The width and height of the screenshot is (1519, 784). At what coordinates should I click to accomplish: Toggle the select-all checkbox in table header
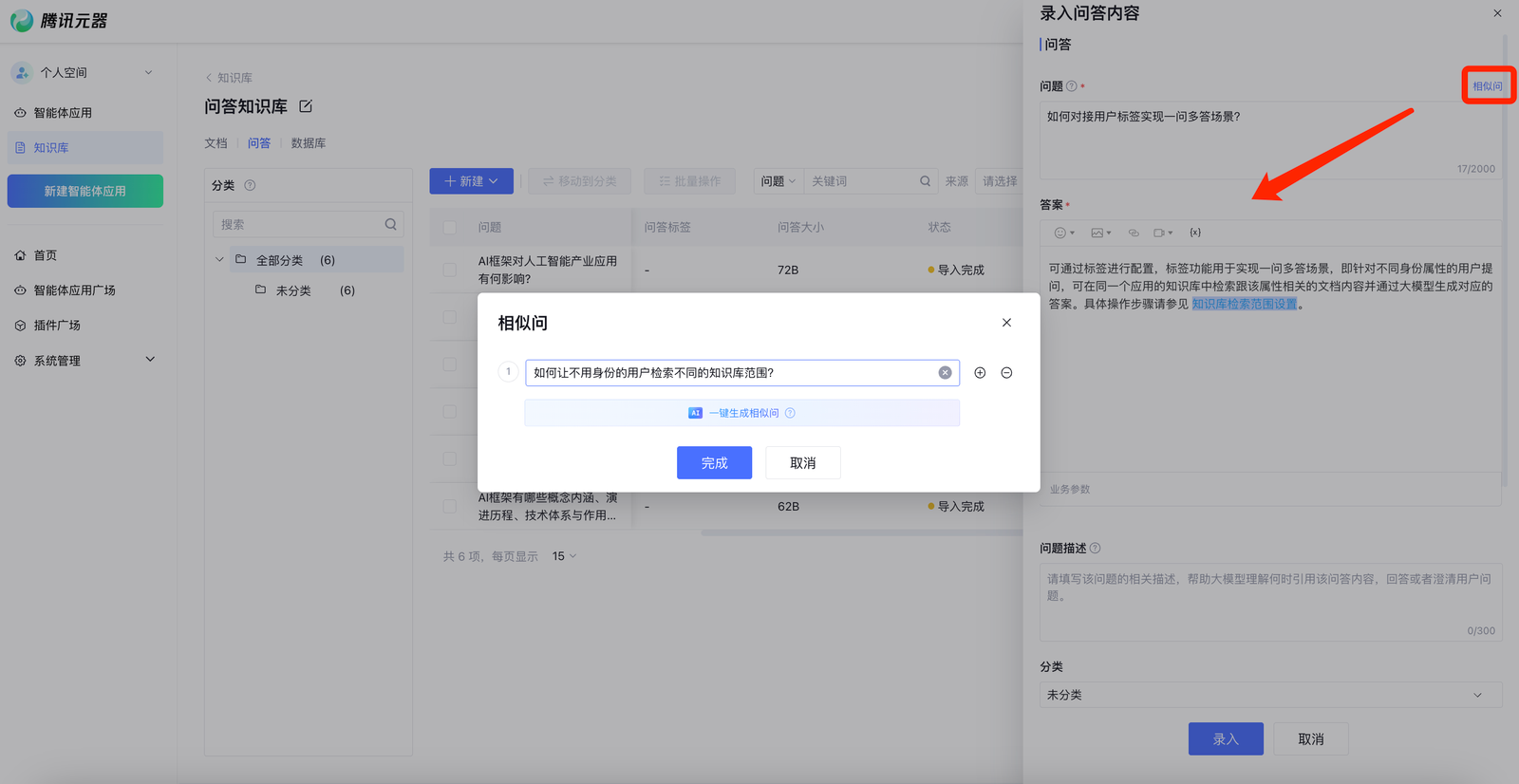coord(450,228)
